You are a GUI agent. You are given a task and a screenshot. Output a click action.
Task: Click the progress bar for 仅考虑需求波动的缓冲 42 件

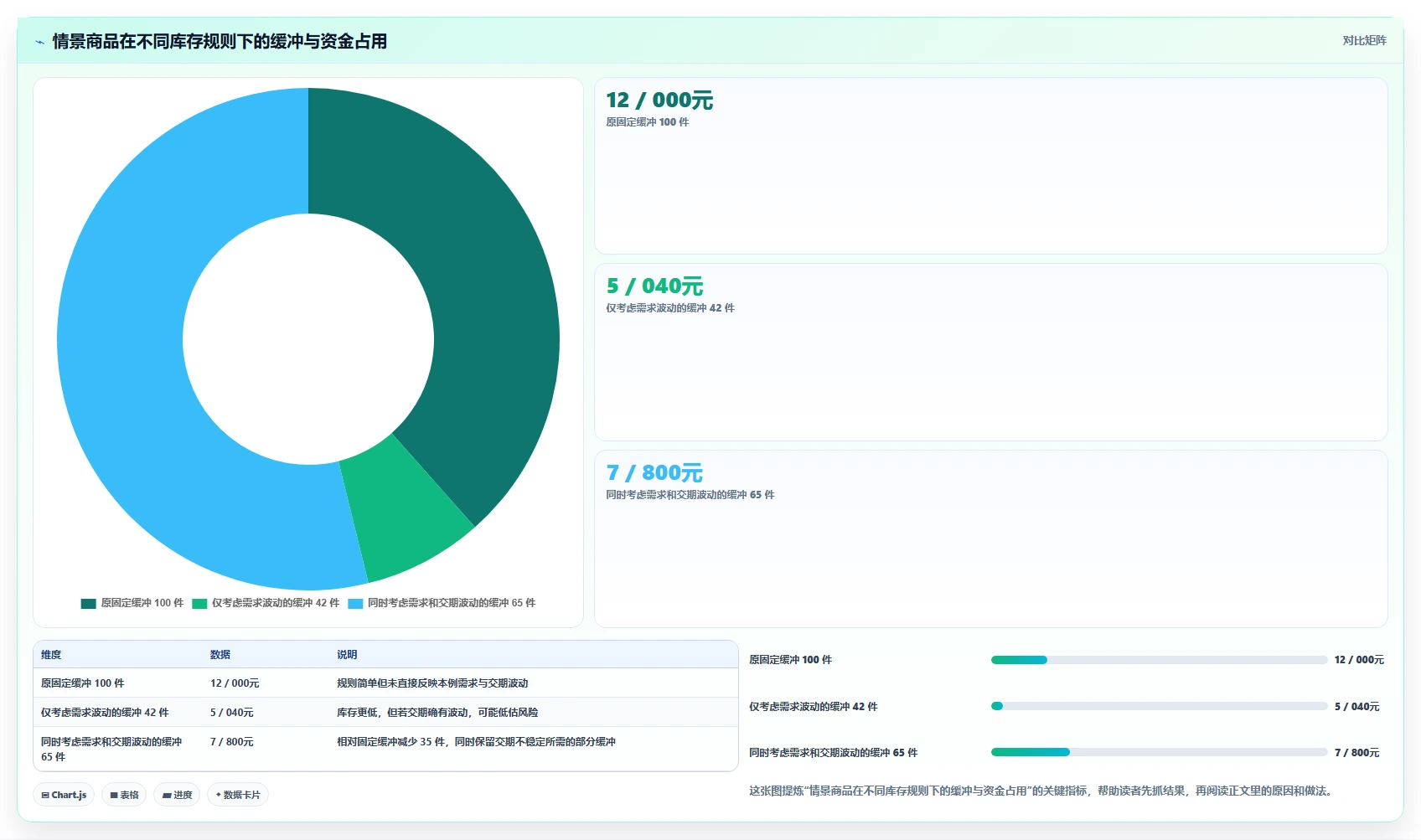1159,706
